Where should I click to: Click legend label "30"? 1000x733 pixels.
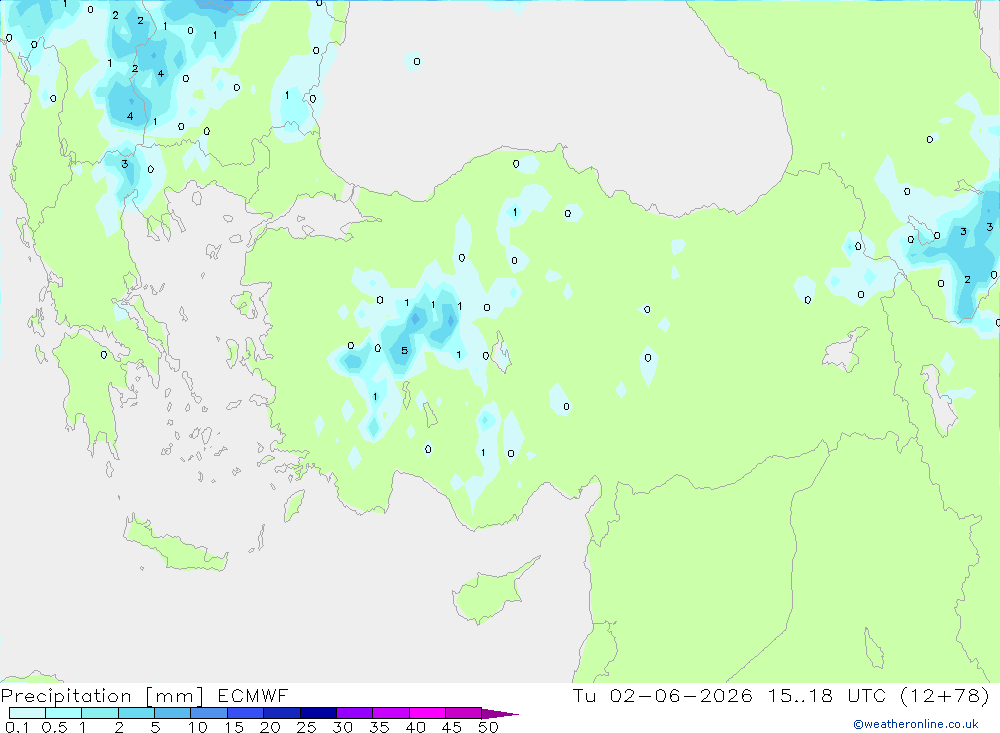(x=342, y=727)
